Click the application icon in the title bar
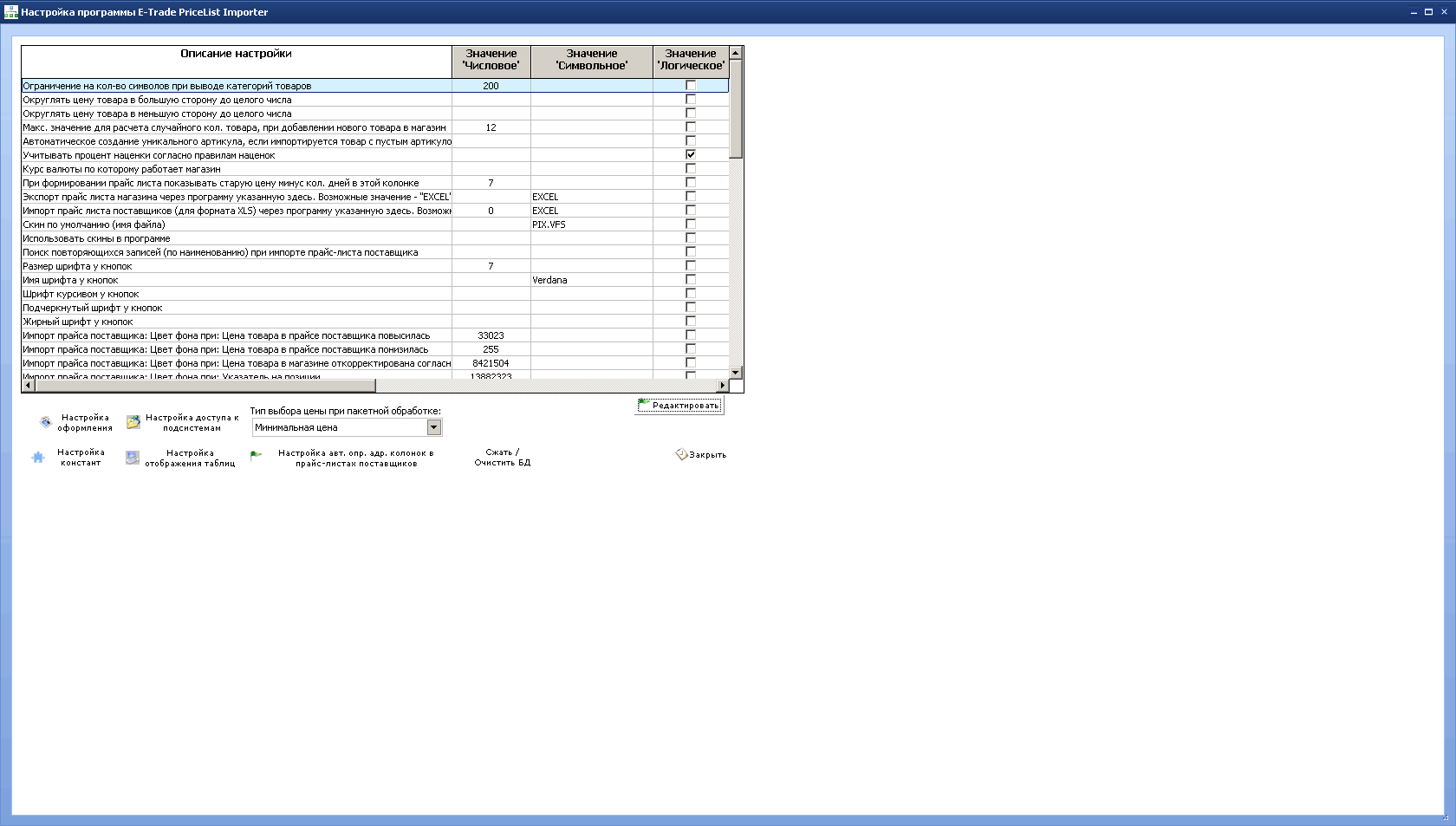 coord(10,12)
